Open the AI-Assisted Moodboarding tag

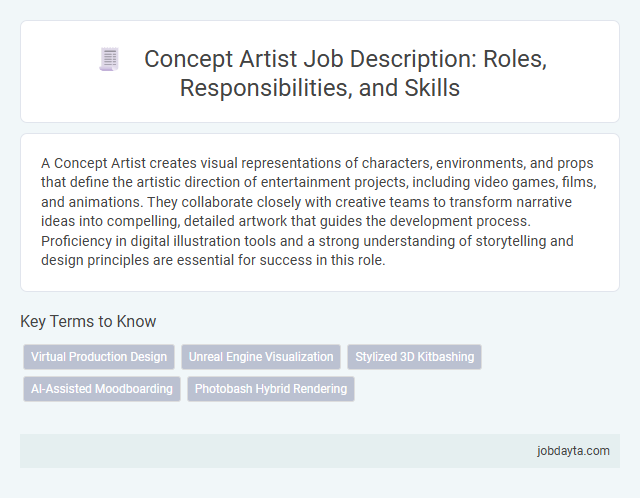tap(102, 389)
